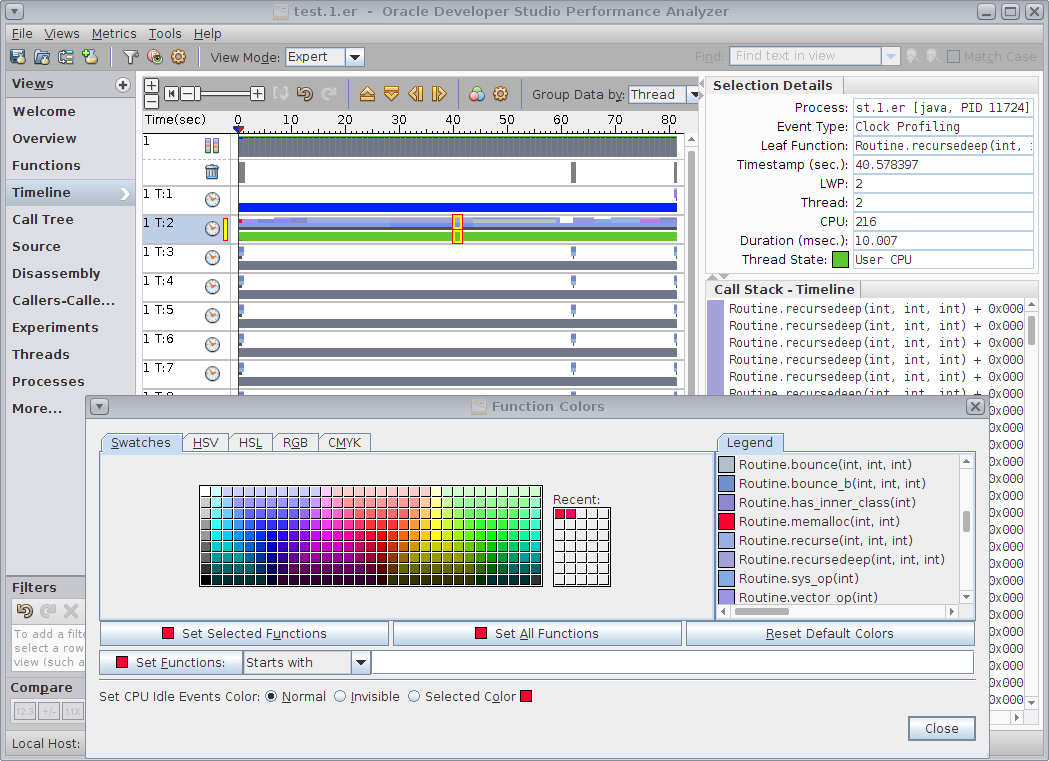The height and width of the screenshot is (761, 1049).
Task: Switch to the HSV color tab
Action: (206, 442)
